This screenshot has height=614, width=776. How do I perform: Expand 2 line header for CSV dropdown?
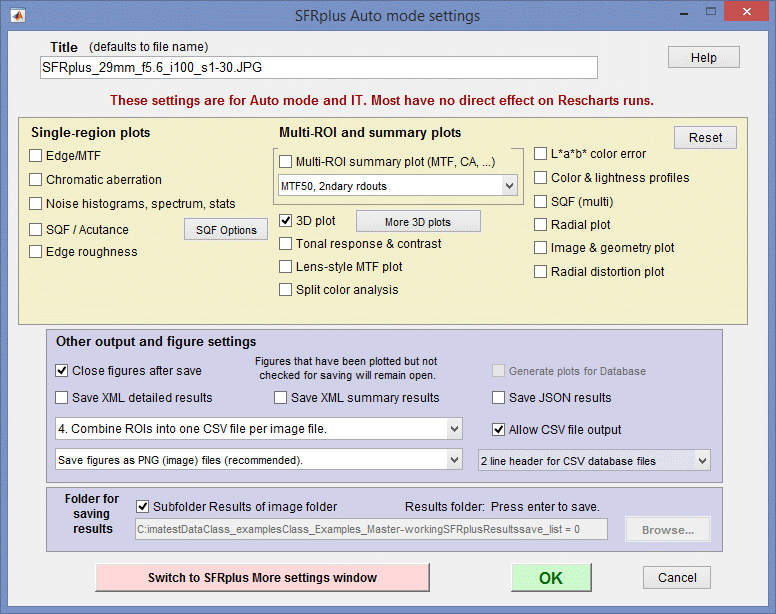(x=594, y=461)
